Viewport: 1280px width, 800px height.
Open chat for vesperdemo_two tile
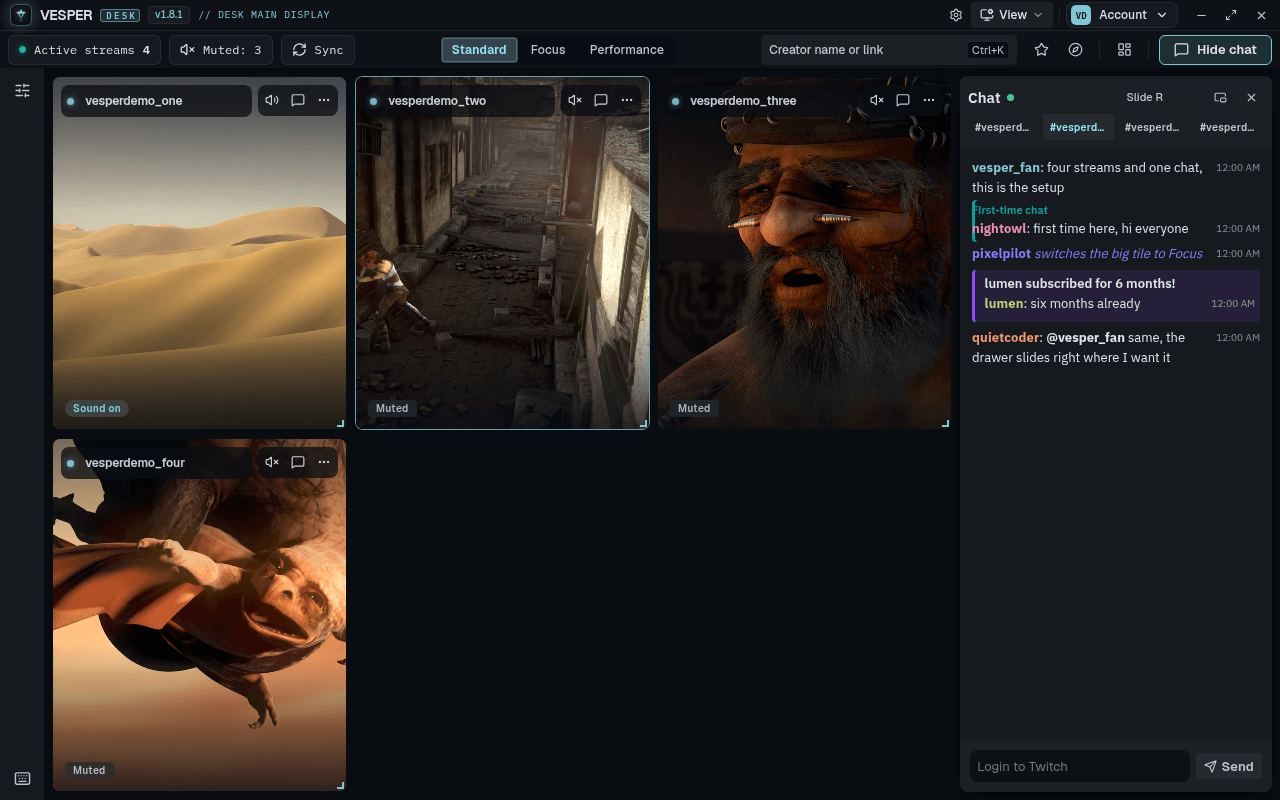click(601, 100)
